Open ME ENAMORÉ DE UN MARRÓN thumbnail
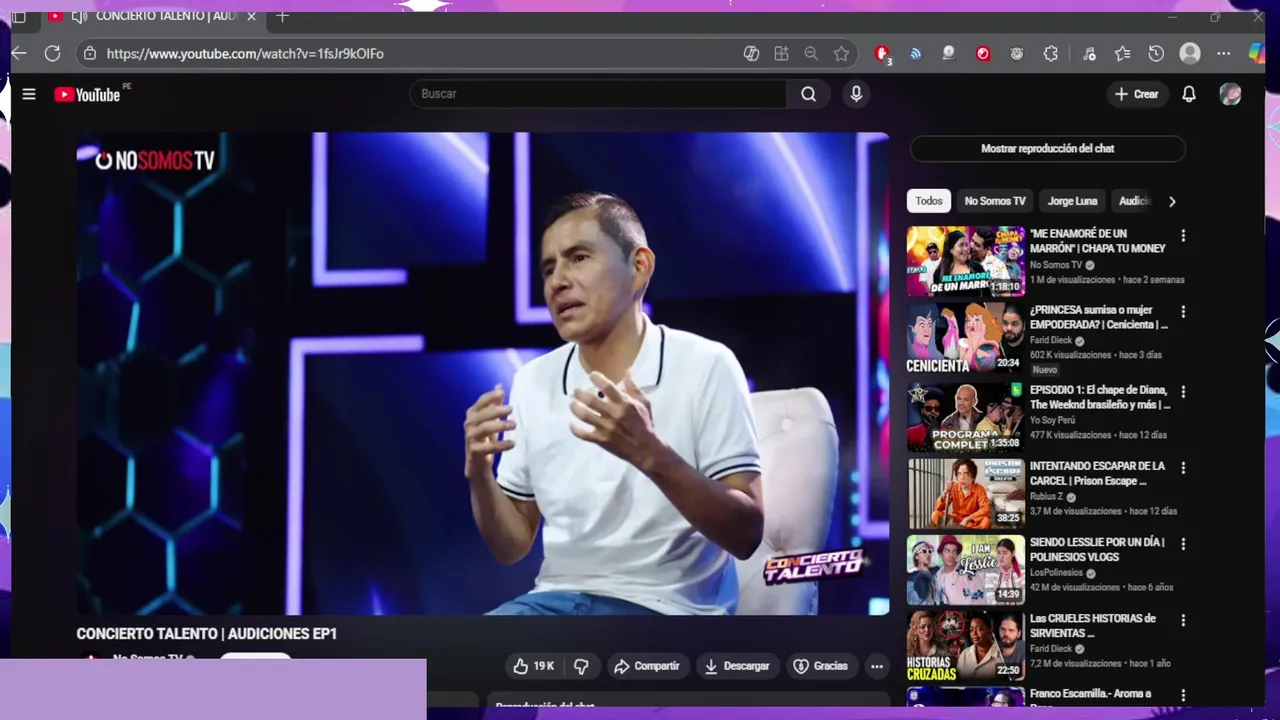 pos(966,261)
